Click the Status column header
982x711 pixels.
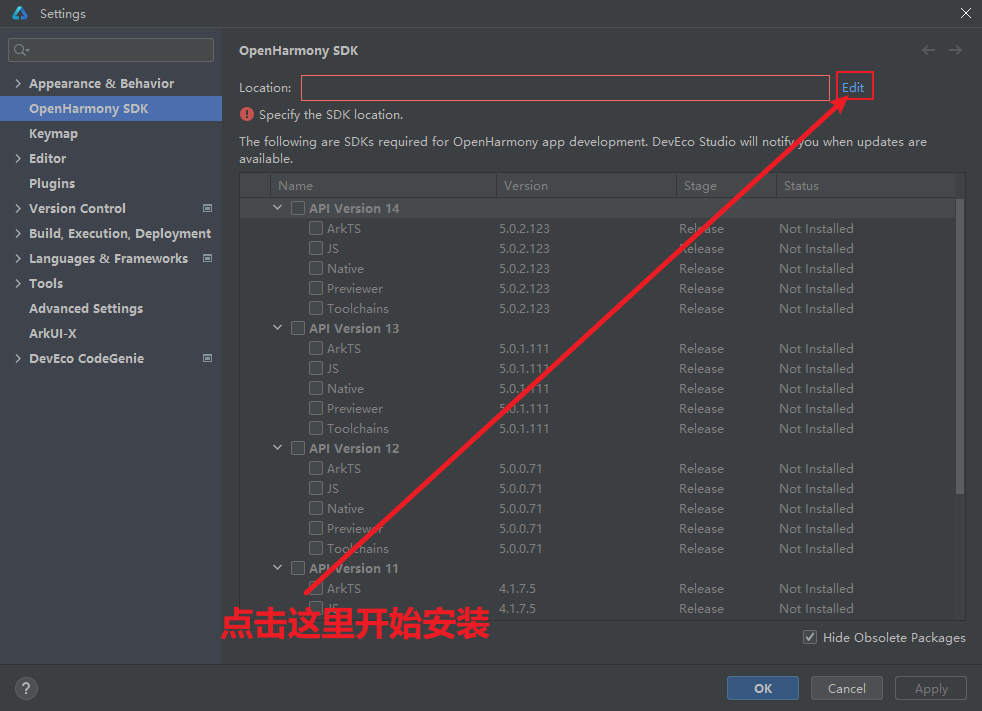[866, 185]
